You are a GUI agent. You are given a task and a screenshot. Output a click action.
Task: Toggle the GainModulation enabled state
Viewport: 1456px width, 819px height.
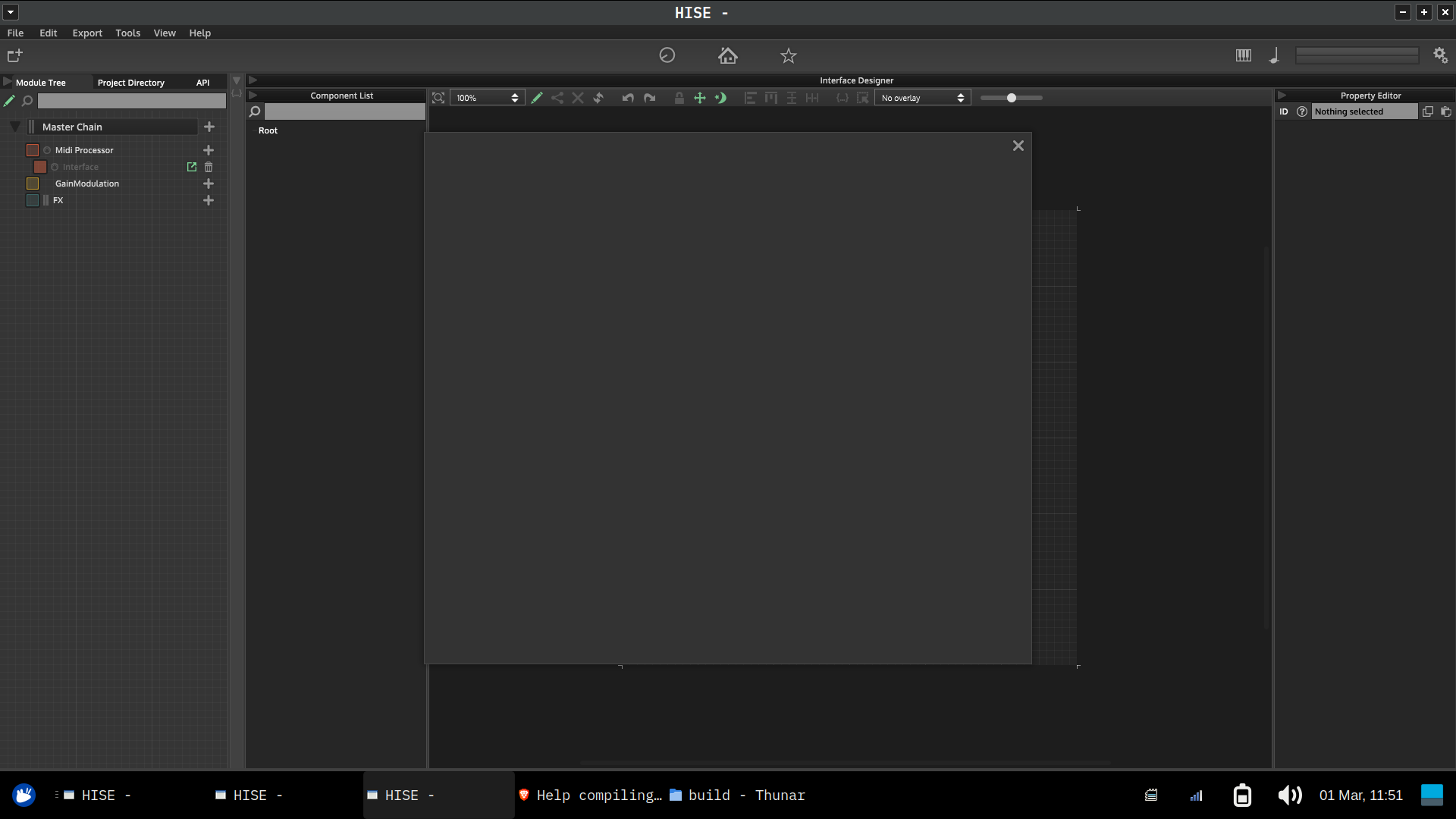coord(32,183)
